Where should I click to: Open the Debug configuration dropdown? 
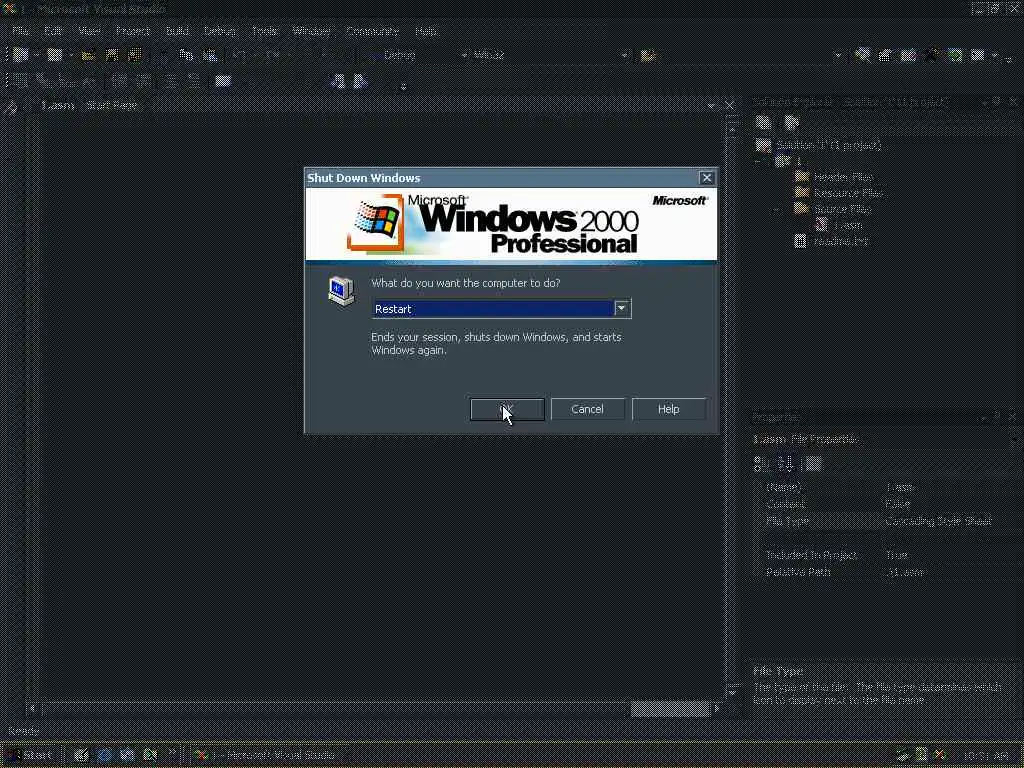(x=464, y=56)
